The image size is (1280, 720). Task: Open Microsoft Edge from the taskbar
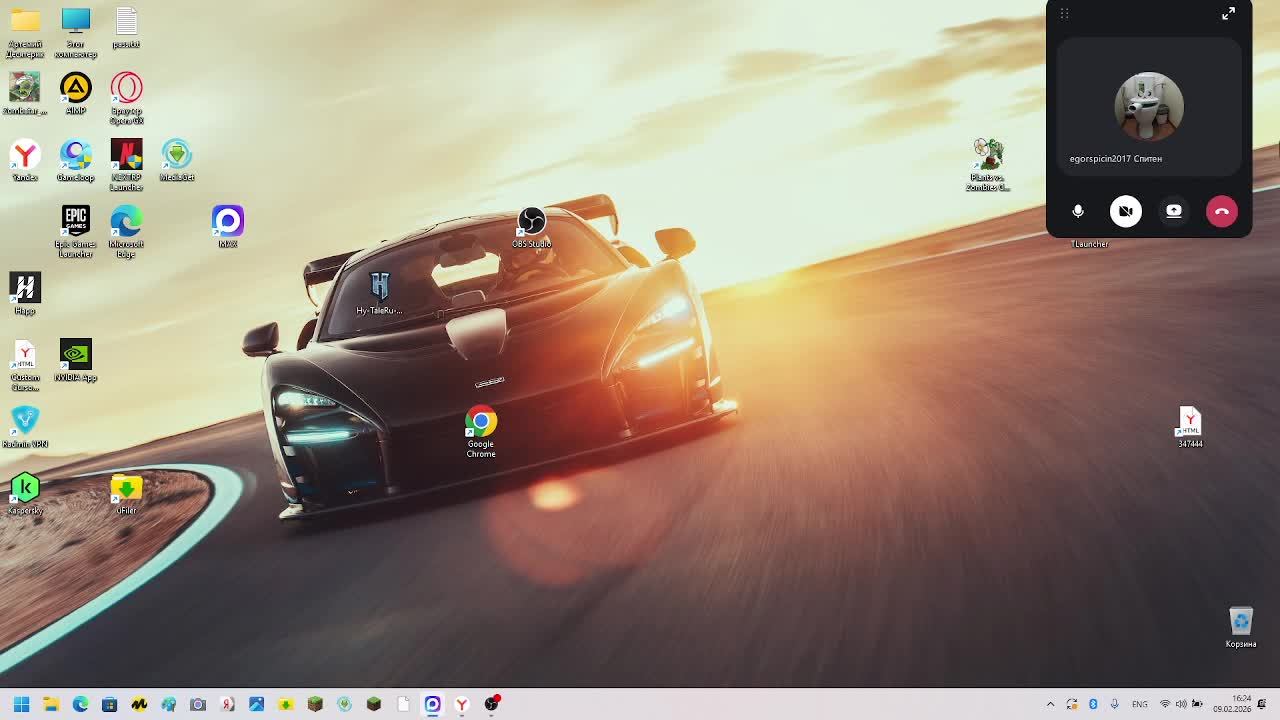click(80, 704)
